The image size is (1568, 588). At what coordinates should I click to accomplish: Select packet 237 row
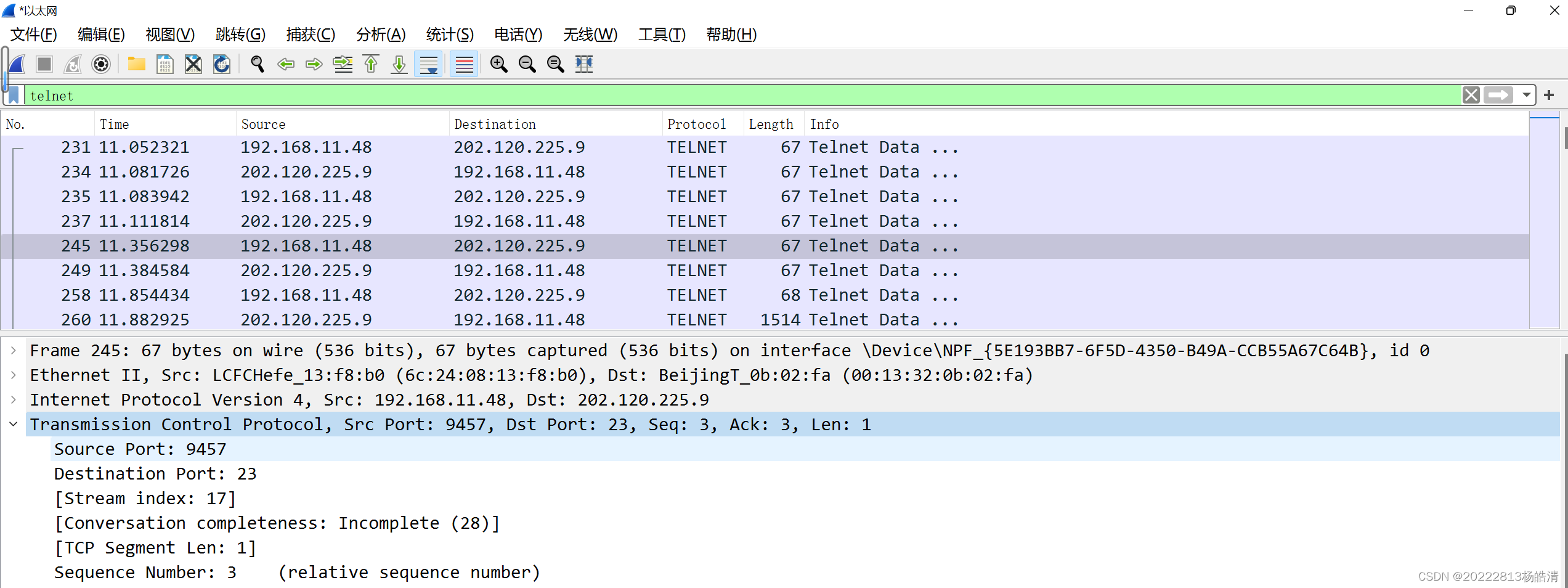[x=765, y=221]
